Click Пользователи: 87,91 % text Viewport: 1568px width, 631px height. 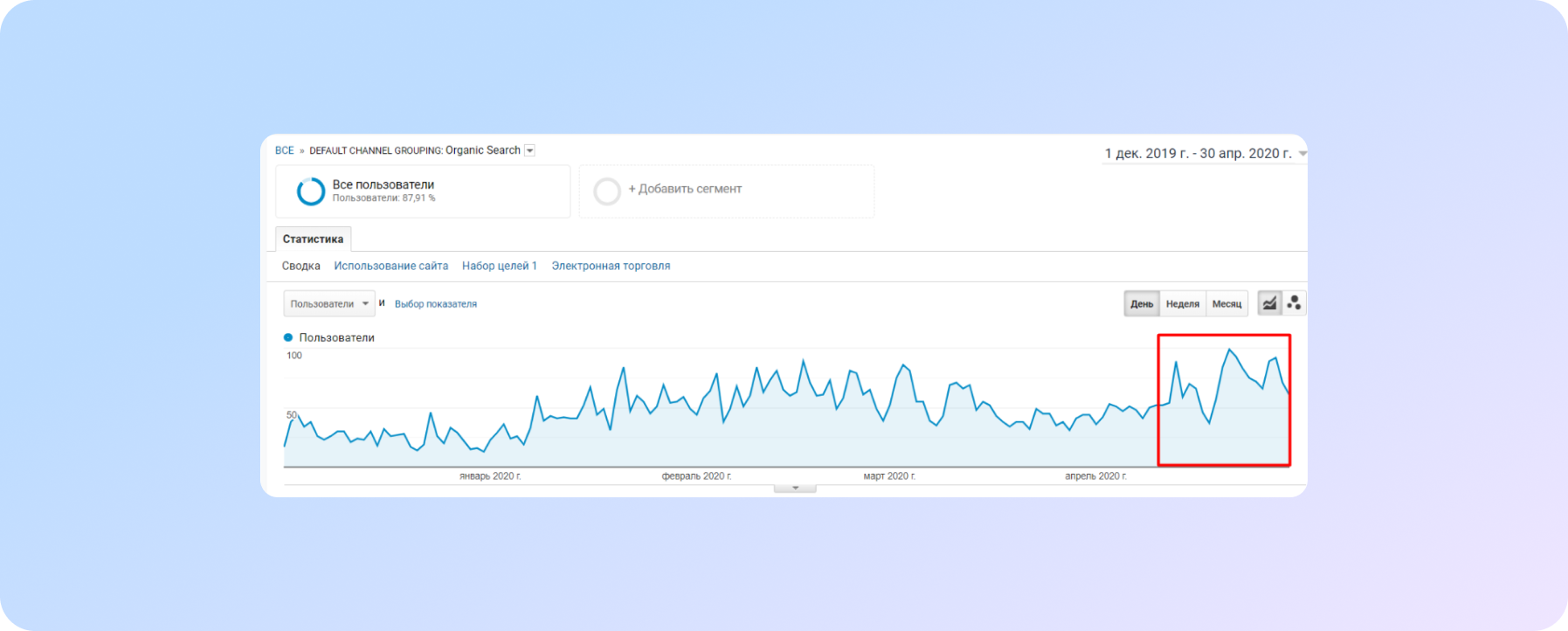click(383, 198)
